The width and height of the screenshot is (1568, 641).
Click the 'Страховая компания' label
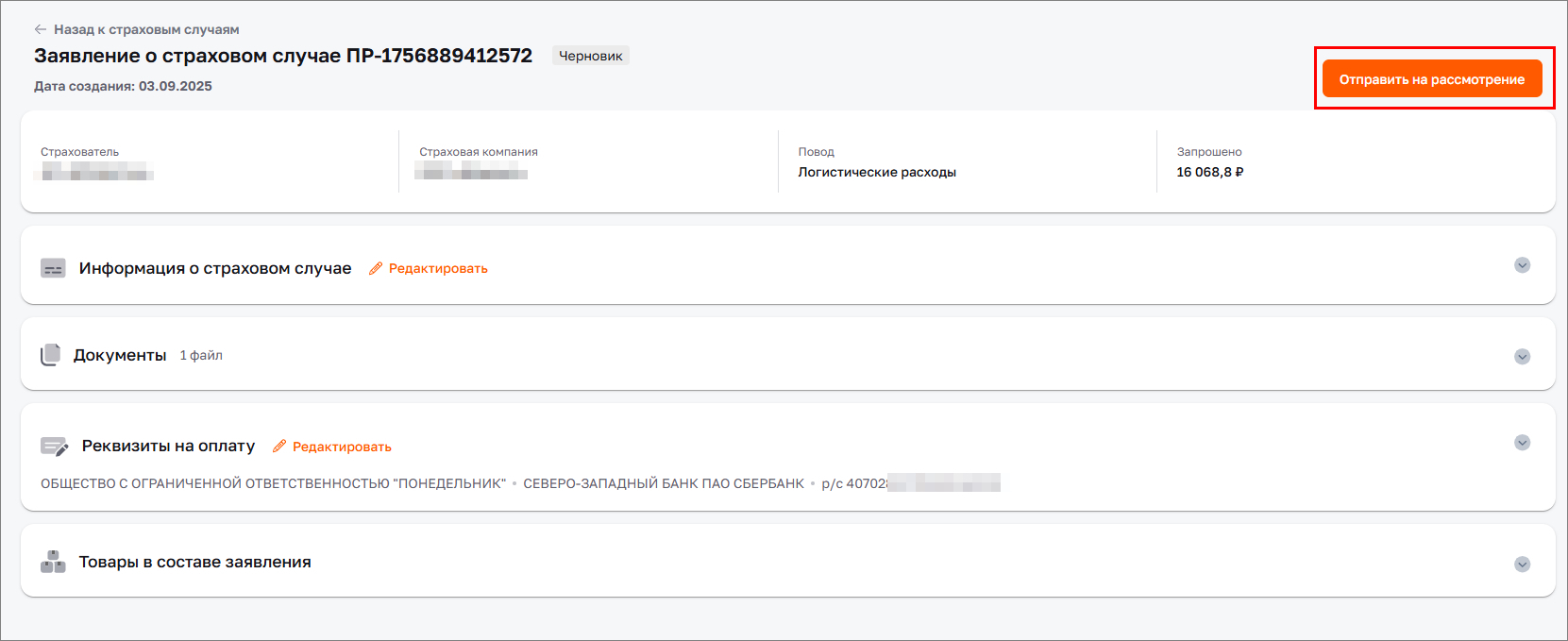(x=479, y=152)
